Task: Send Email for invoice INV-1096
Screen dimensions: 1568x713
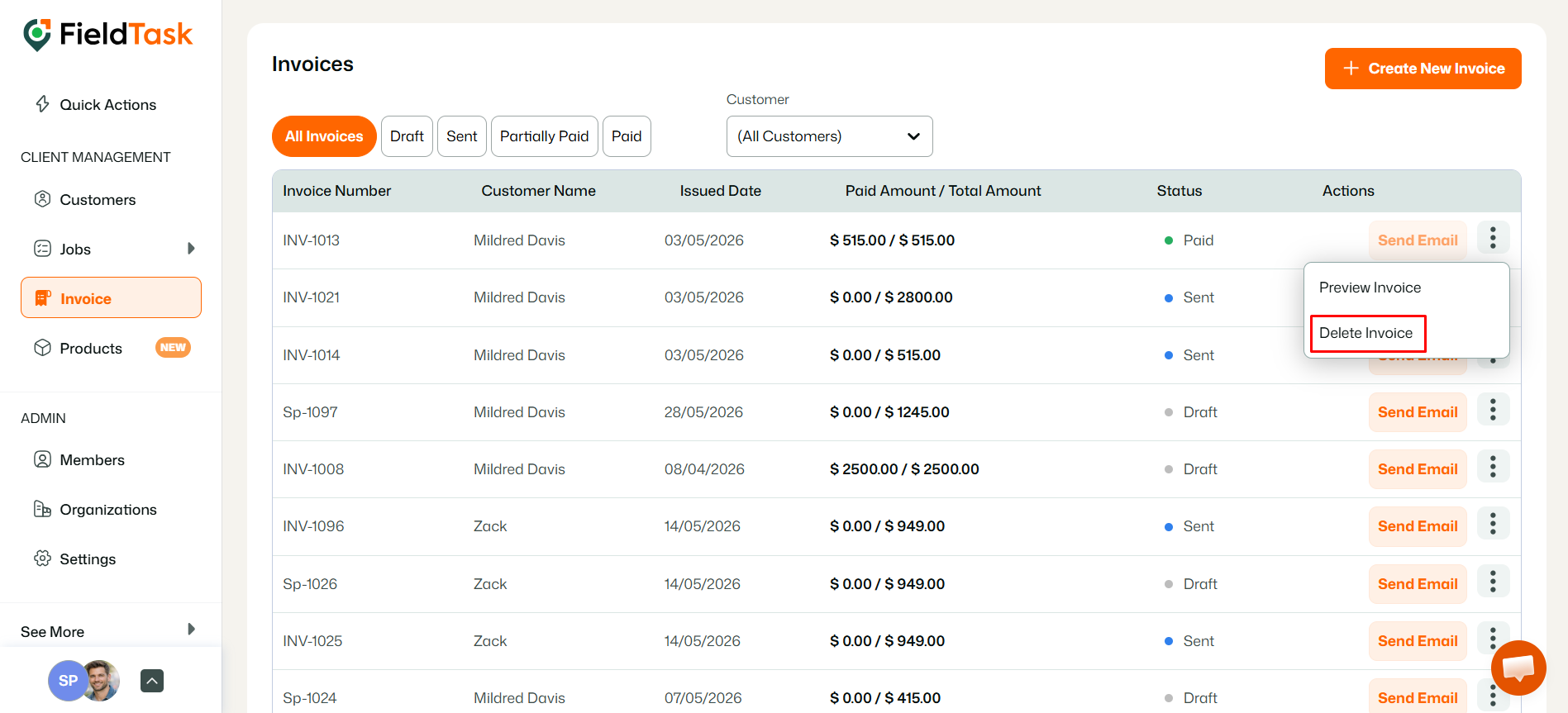Action: click(1418, 526)
